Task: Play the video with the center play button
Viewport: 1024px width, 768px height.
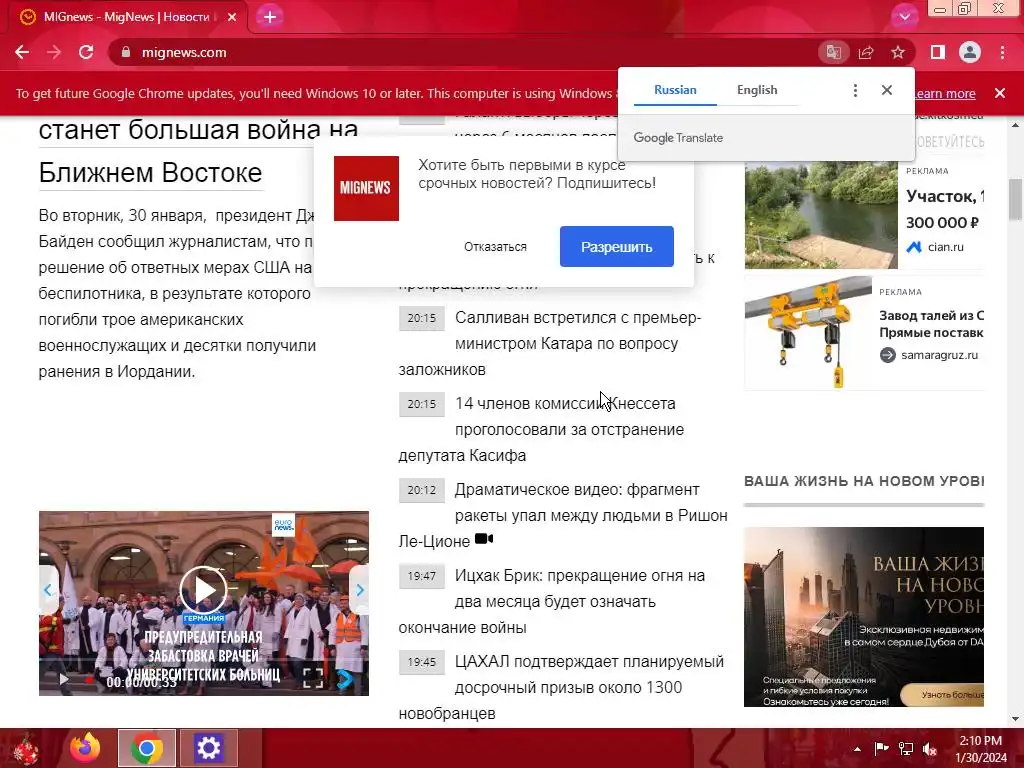Action: coord(204,590)
